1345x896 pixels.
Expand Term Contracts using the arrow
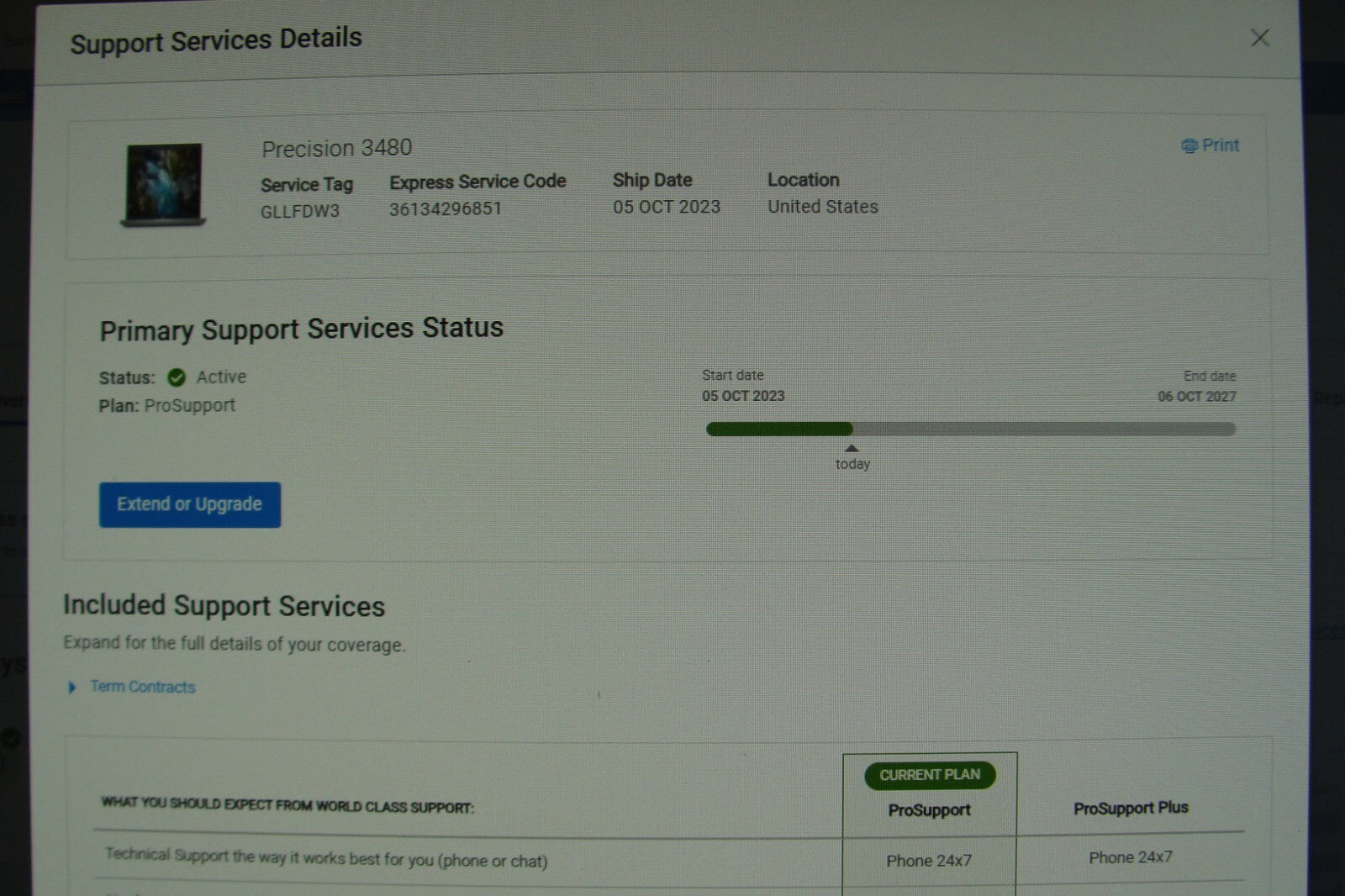[72, 688]
